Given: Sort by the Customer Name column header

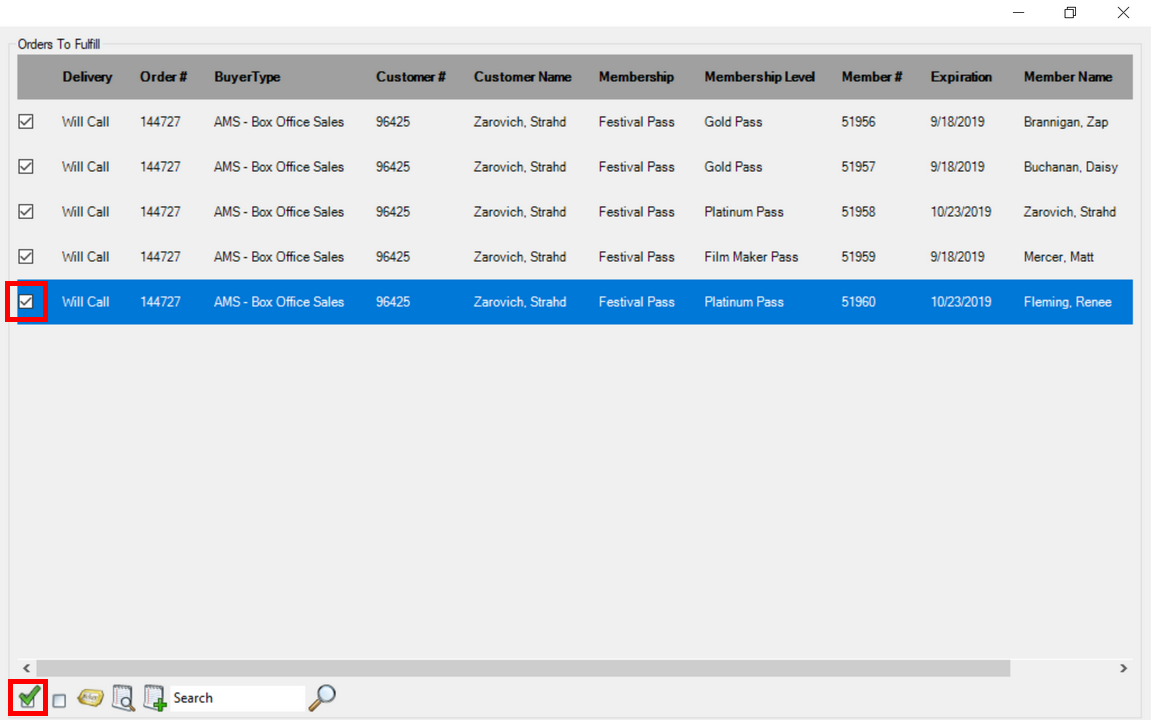Looking at the screenshot, I should tap(523, 77).
